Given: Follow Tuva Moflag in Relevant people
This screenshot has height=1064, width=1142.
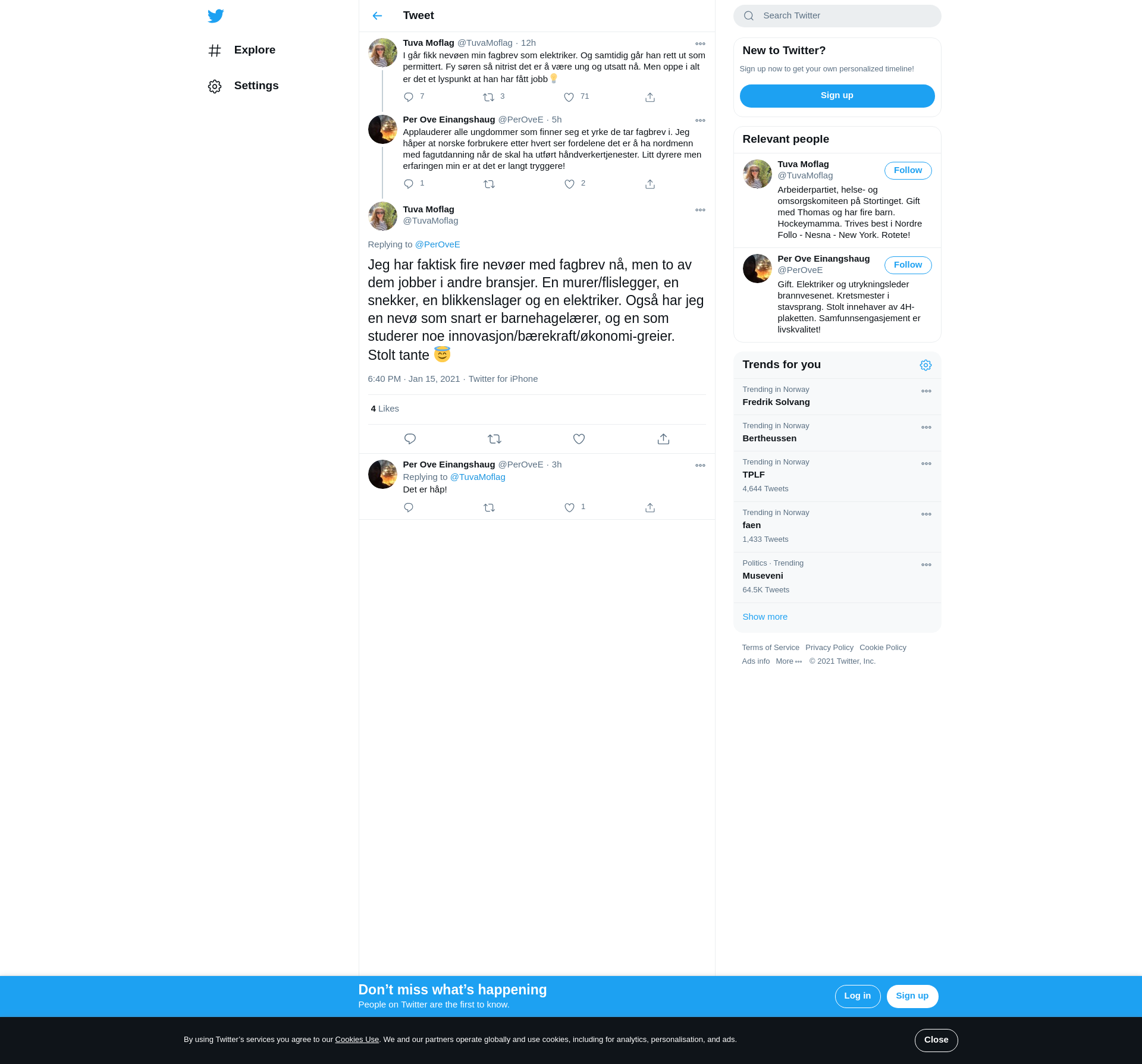Looking at the screenshot, I should 908,171.
